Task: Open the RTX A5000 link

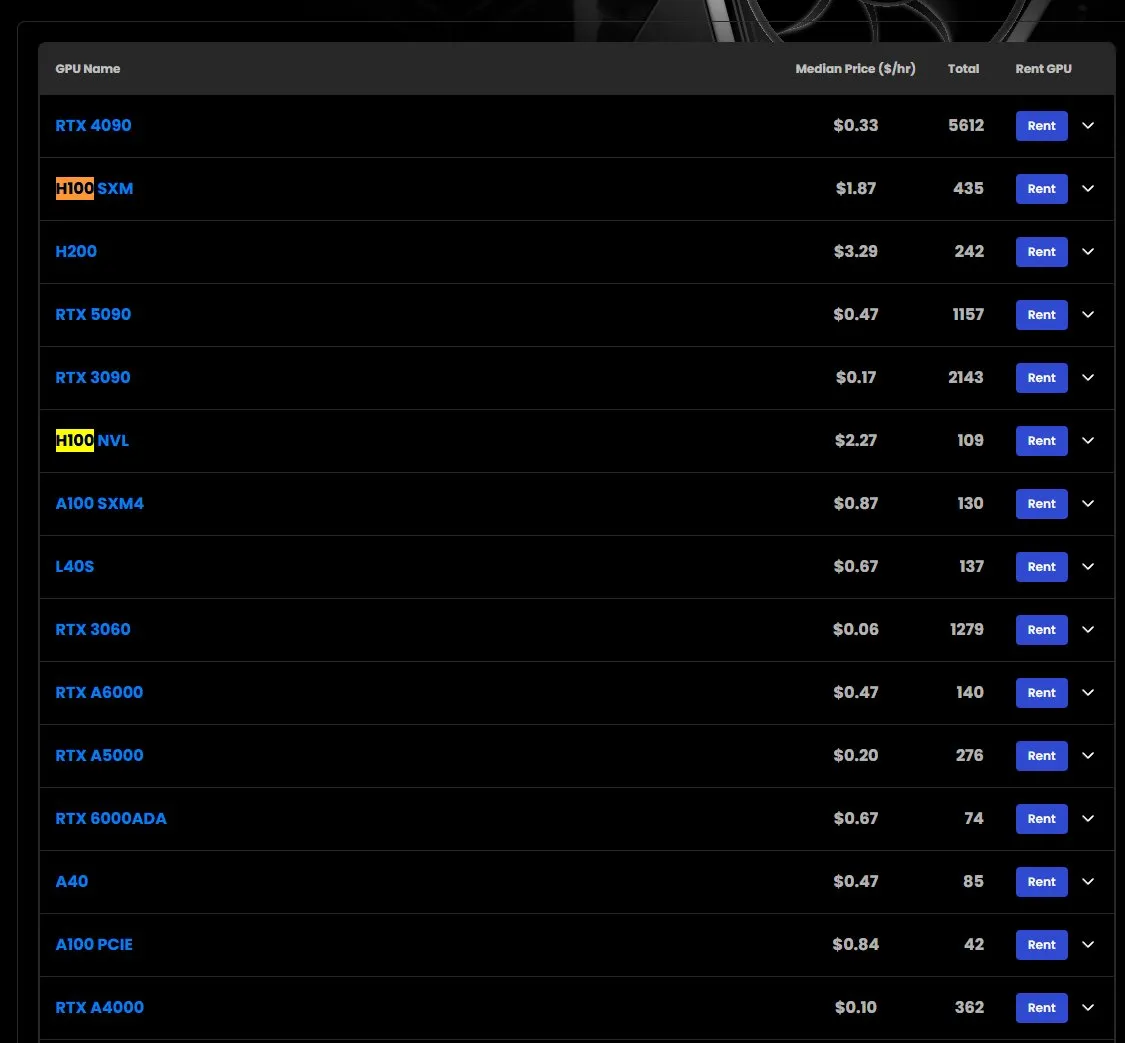Action: point(99,755)
